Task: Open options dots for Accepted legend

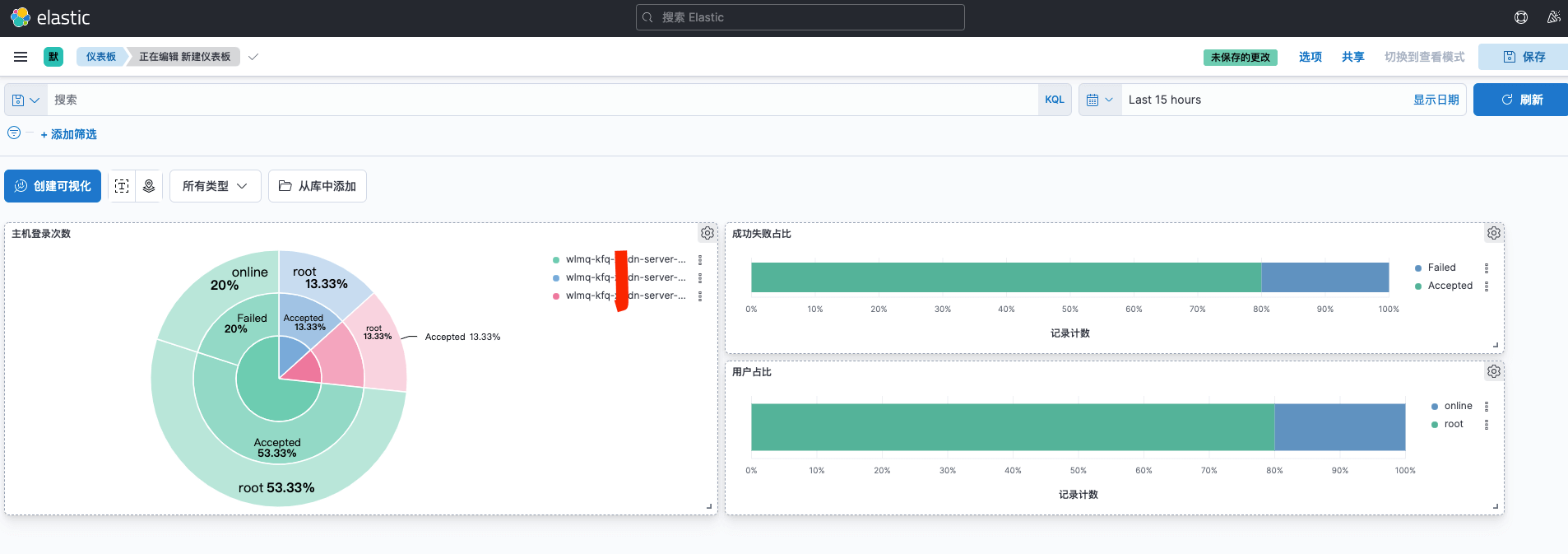Action: coord(1487,286)
